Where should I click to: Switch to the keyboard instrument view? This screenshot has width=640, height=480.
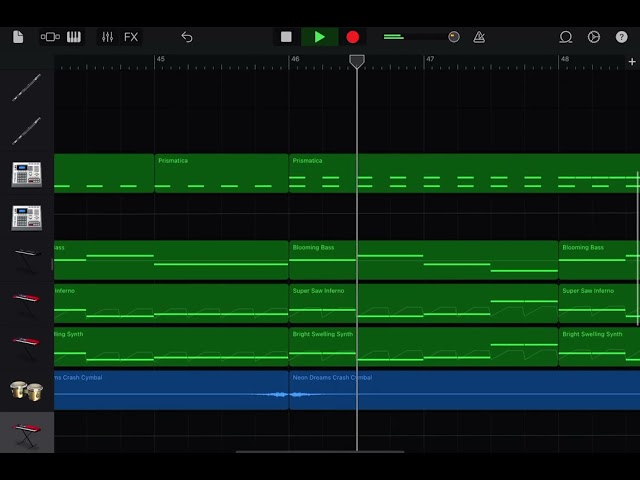(74, 37)
